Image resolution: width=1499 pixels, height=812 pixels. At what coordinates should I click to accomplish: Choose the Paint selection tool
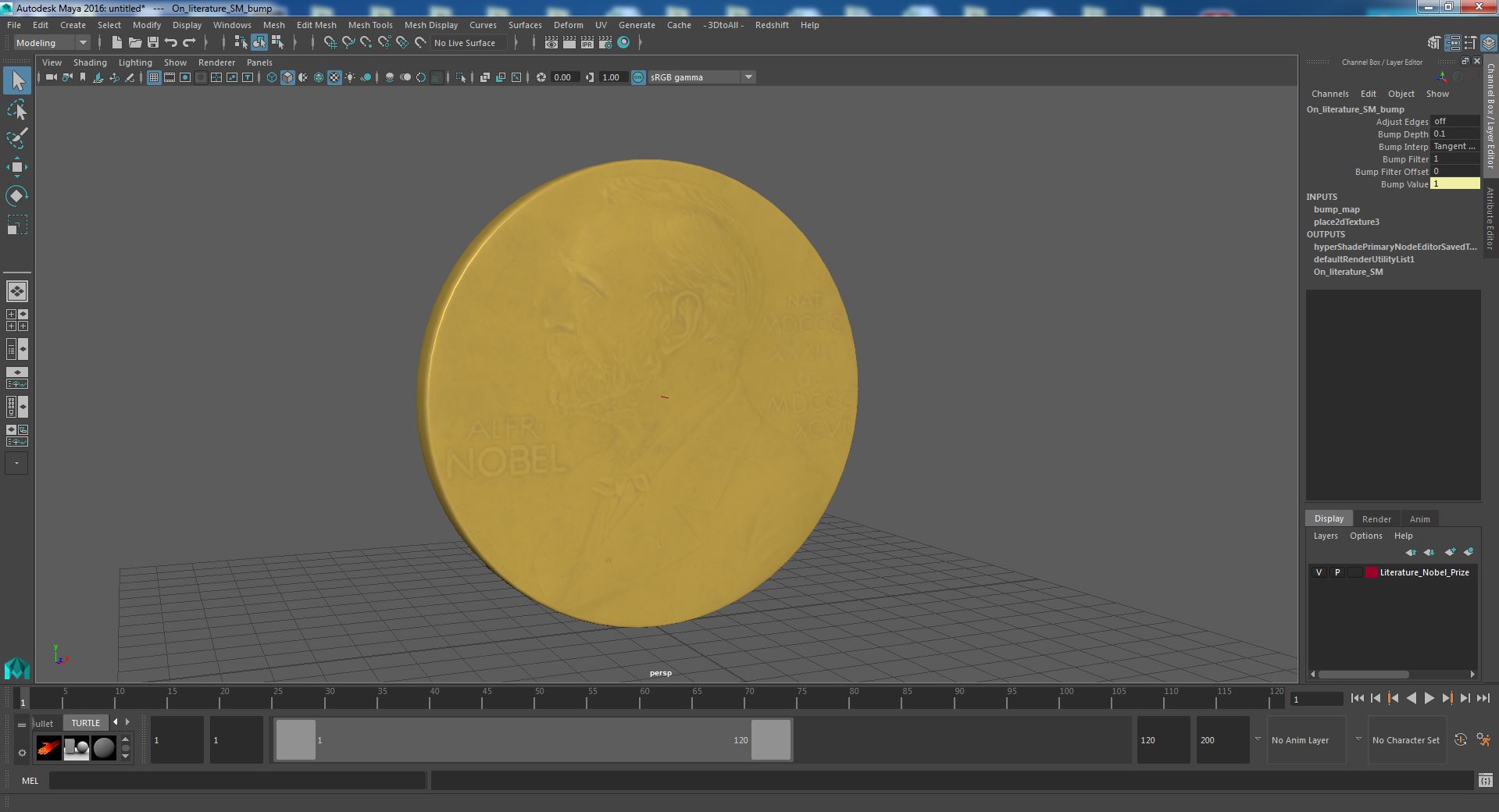pyautogui.click(x=17, y=138)
